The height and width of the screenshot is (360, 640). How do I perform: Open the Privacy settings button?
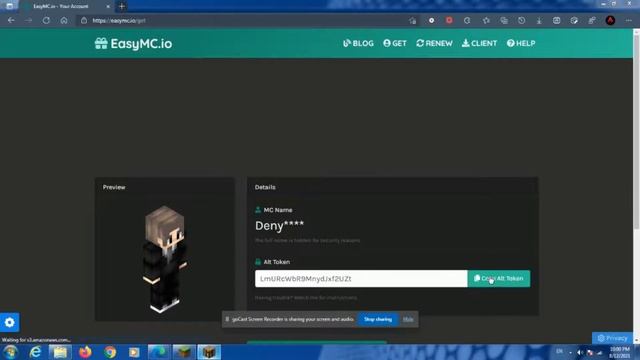(612, 338)
